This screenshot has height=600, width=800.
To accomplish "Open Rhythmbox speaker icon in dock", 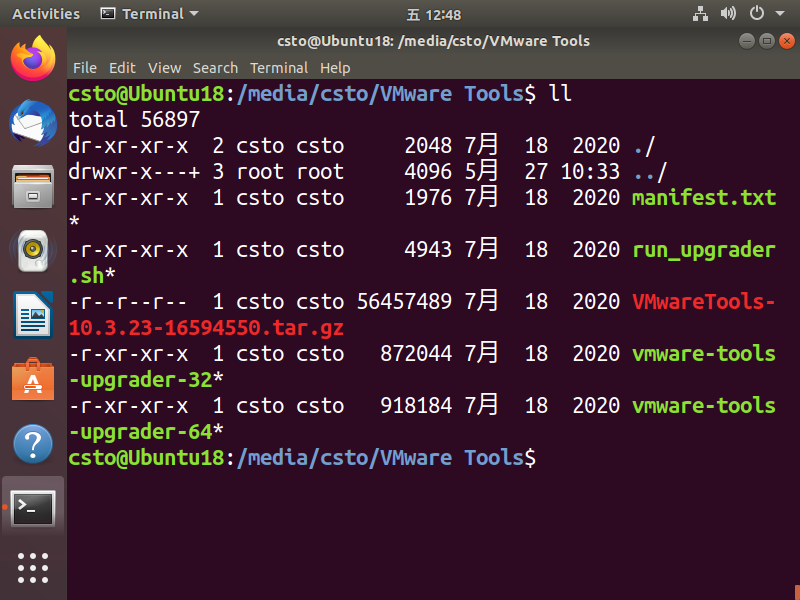I will [x=33, y=251].
